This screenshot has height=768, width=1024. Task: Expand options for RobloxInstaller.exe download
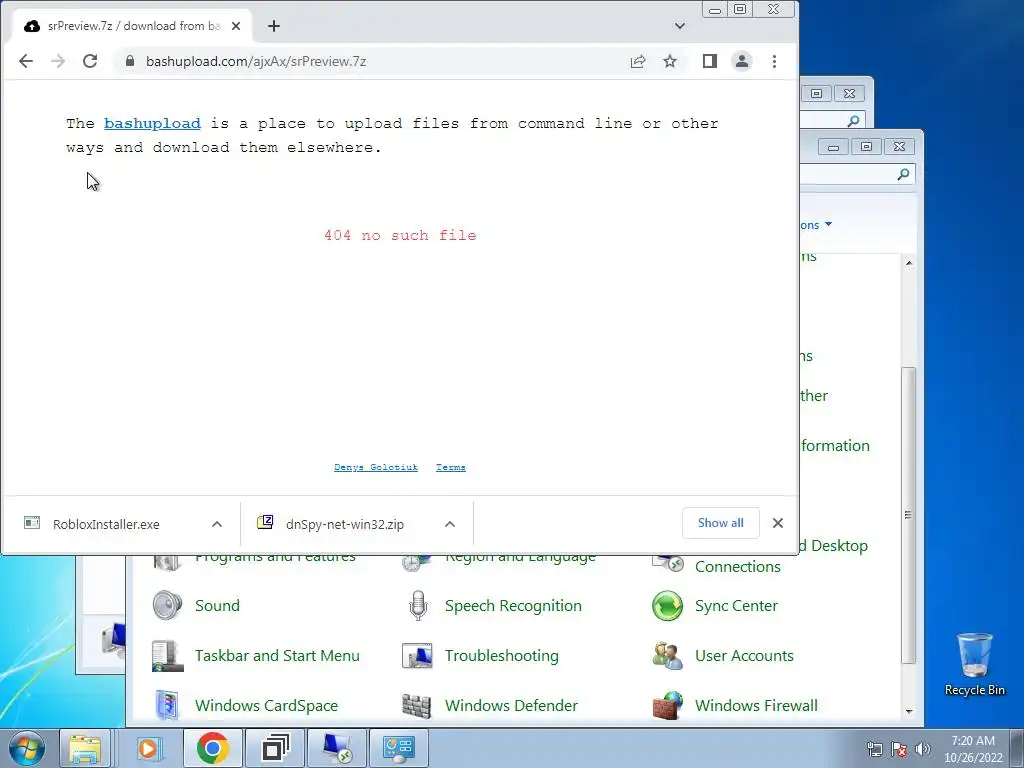point(217,524)
